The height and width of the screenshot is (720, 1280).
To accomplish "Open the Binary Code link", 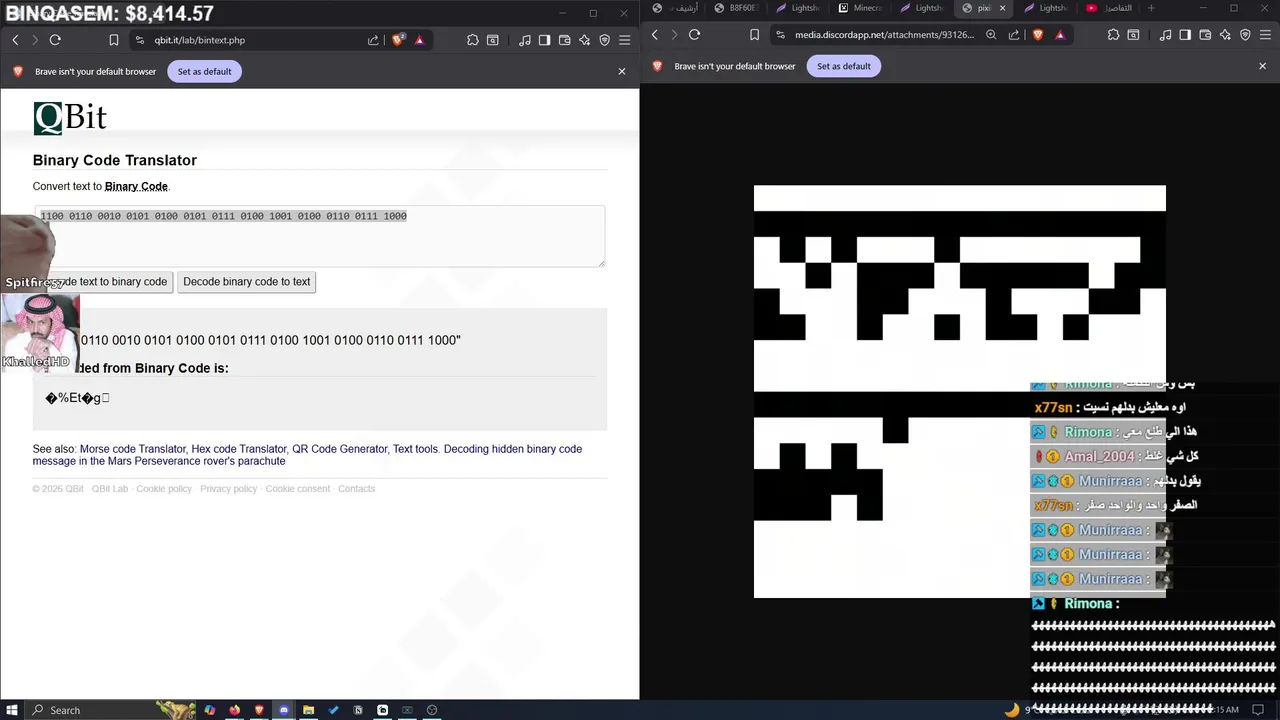I will coord(136,186).
